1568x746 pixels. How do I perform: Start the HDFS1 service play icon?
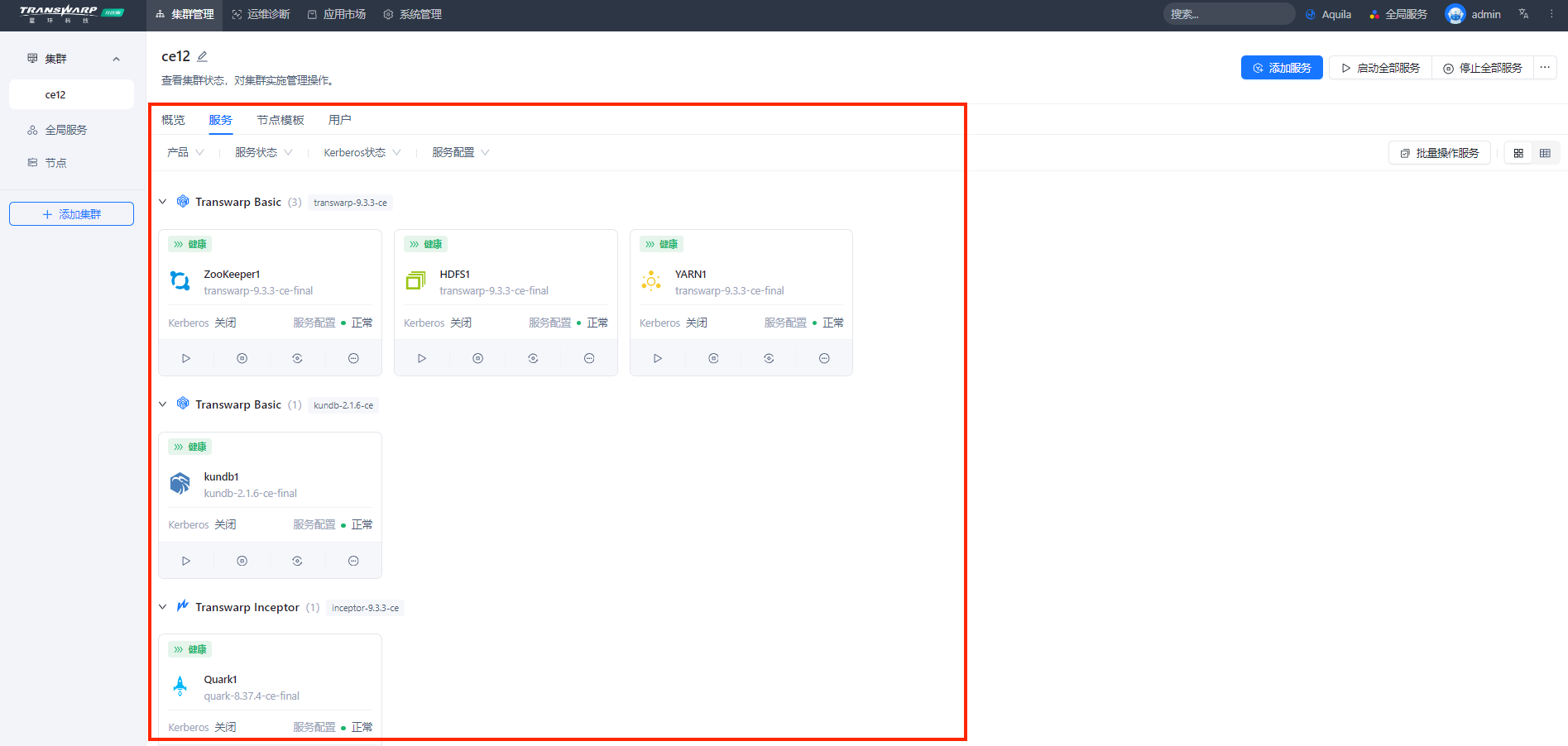coord(422,358)
